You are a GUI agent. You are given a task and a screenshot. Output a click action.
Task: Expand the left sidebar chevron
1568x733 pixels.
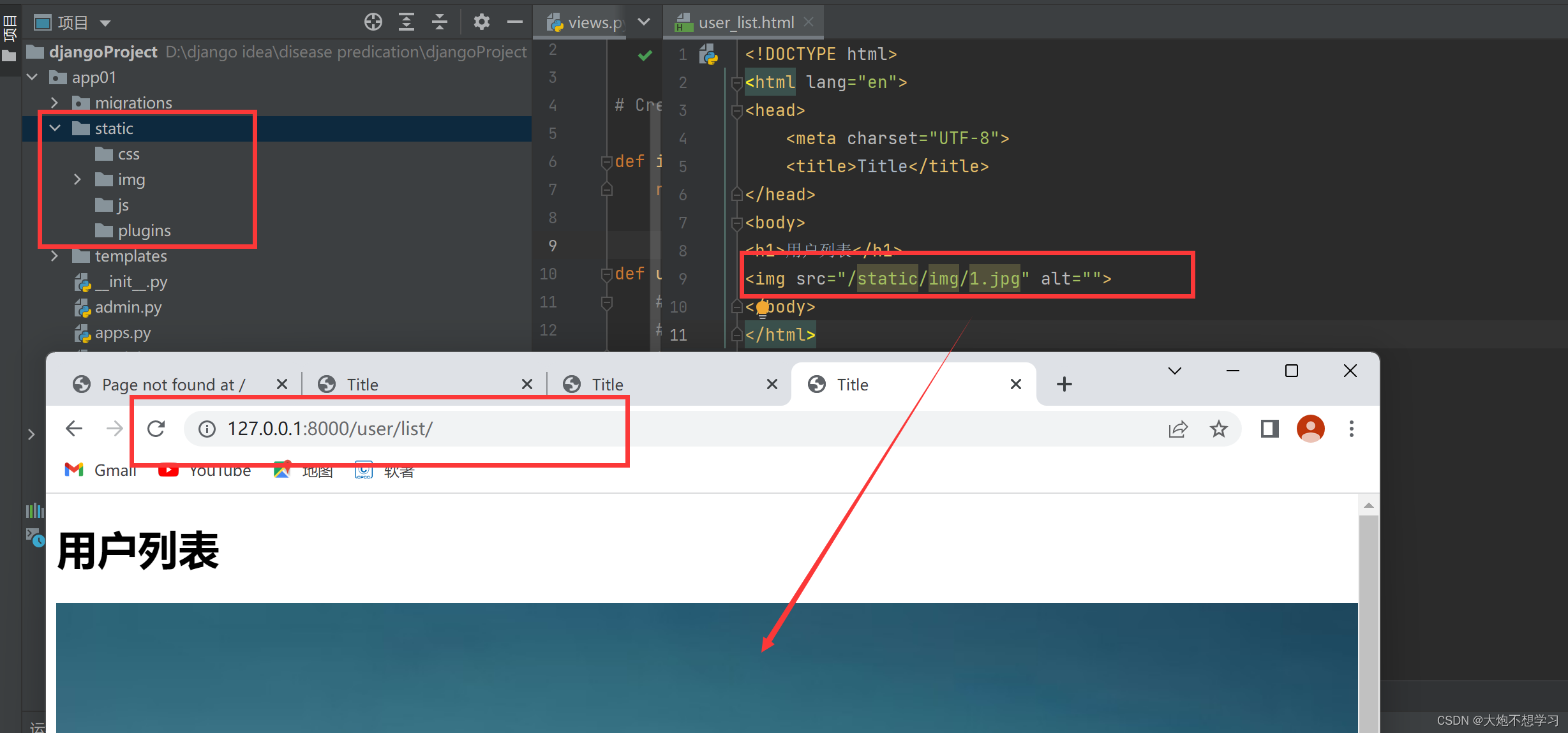click(x=31, y=434)
